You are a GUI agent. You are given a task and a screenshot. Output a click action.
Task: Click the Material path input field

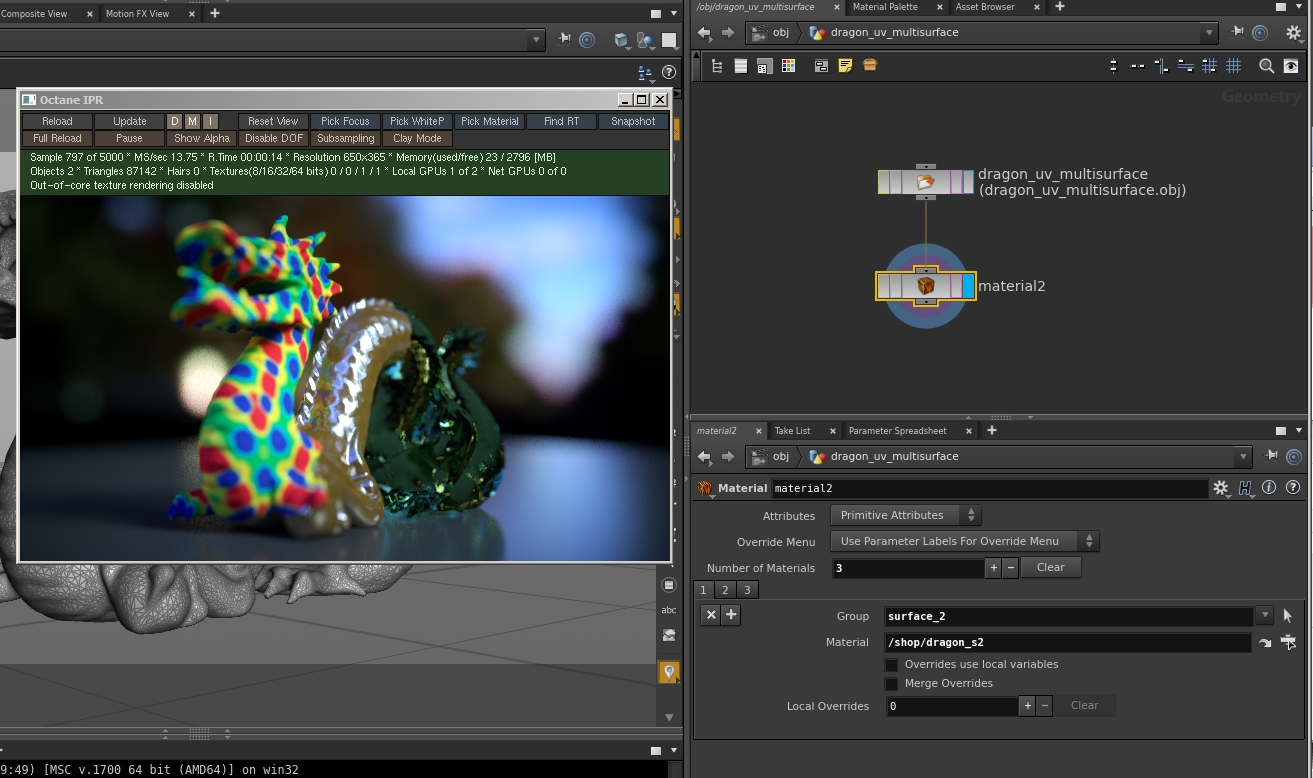point(1068,643)
